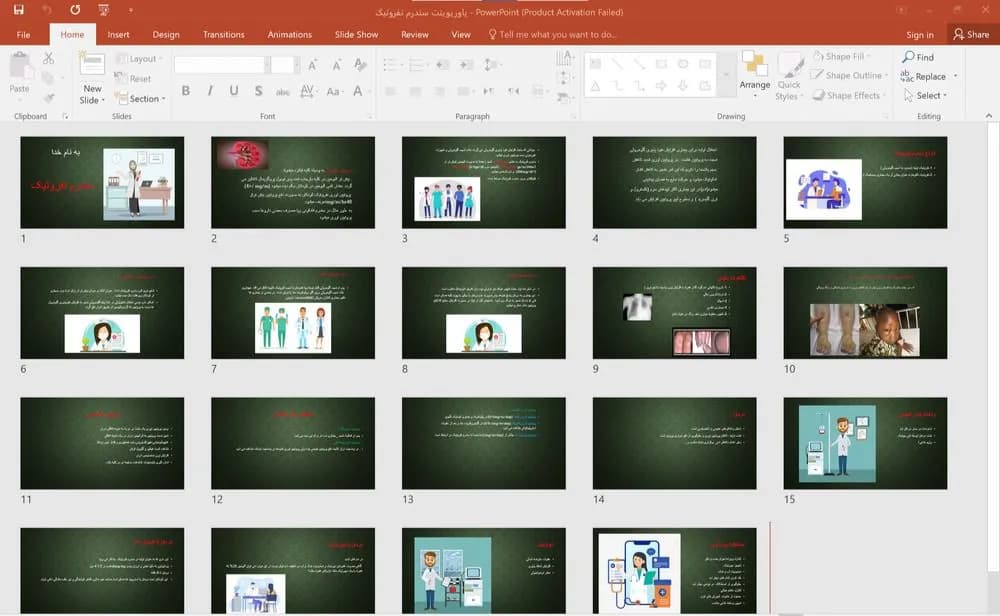Click the Find magnifier tool
The image size is (1000, 616).
[x=918, y=57]
